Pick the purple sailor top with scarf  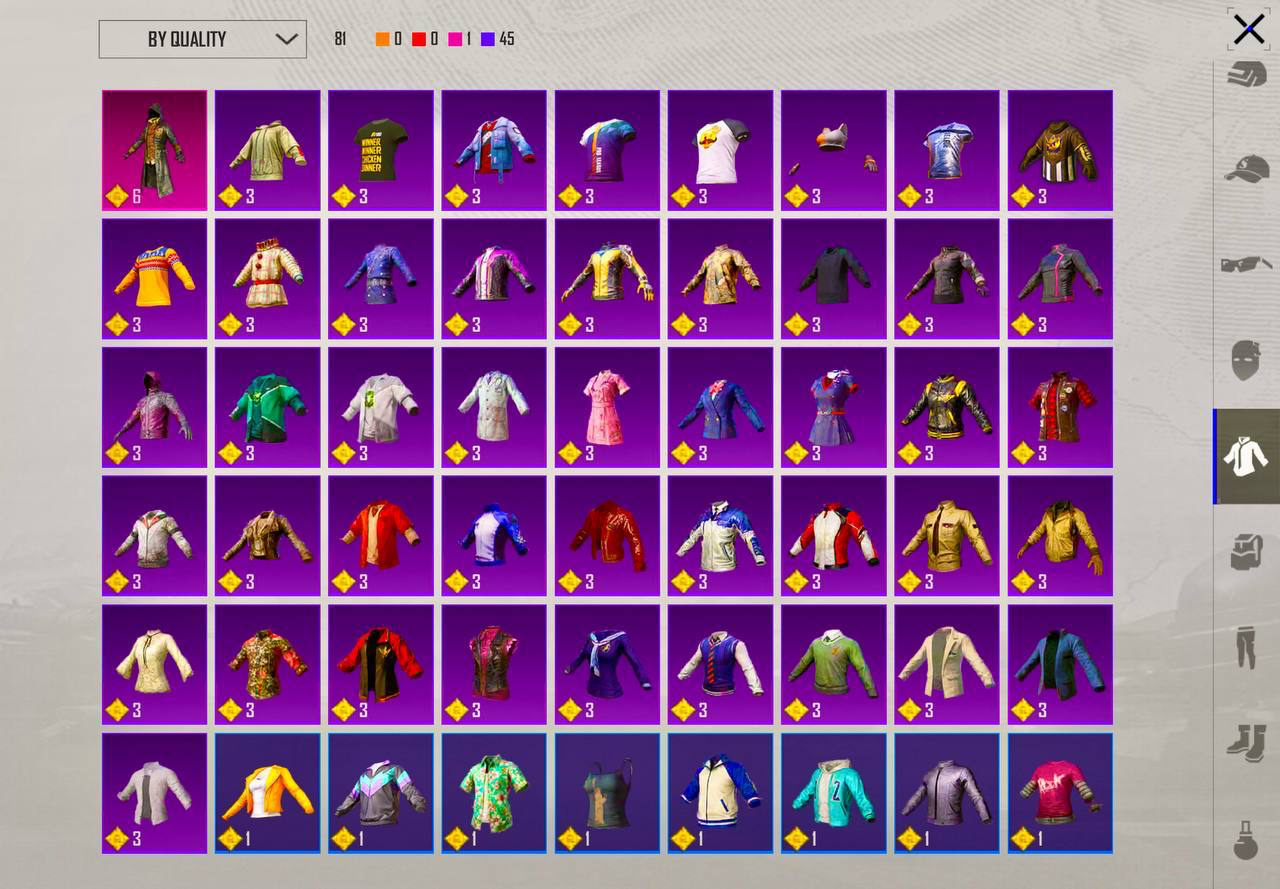[608, 664]
